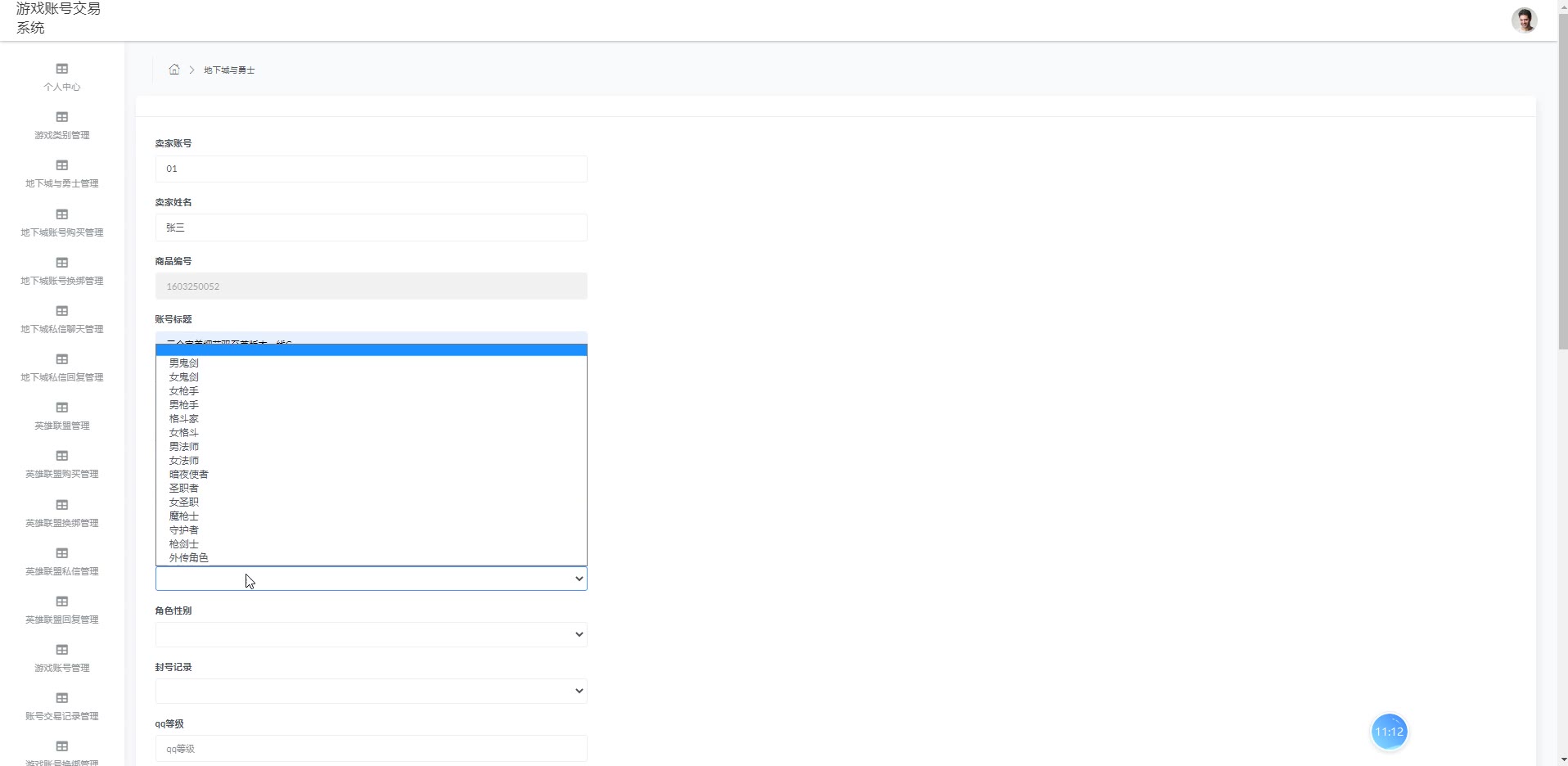Click the 英雄联盟管理 sidebar icon
1568x766 pixels.
(x=62, y=408)
